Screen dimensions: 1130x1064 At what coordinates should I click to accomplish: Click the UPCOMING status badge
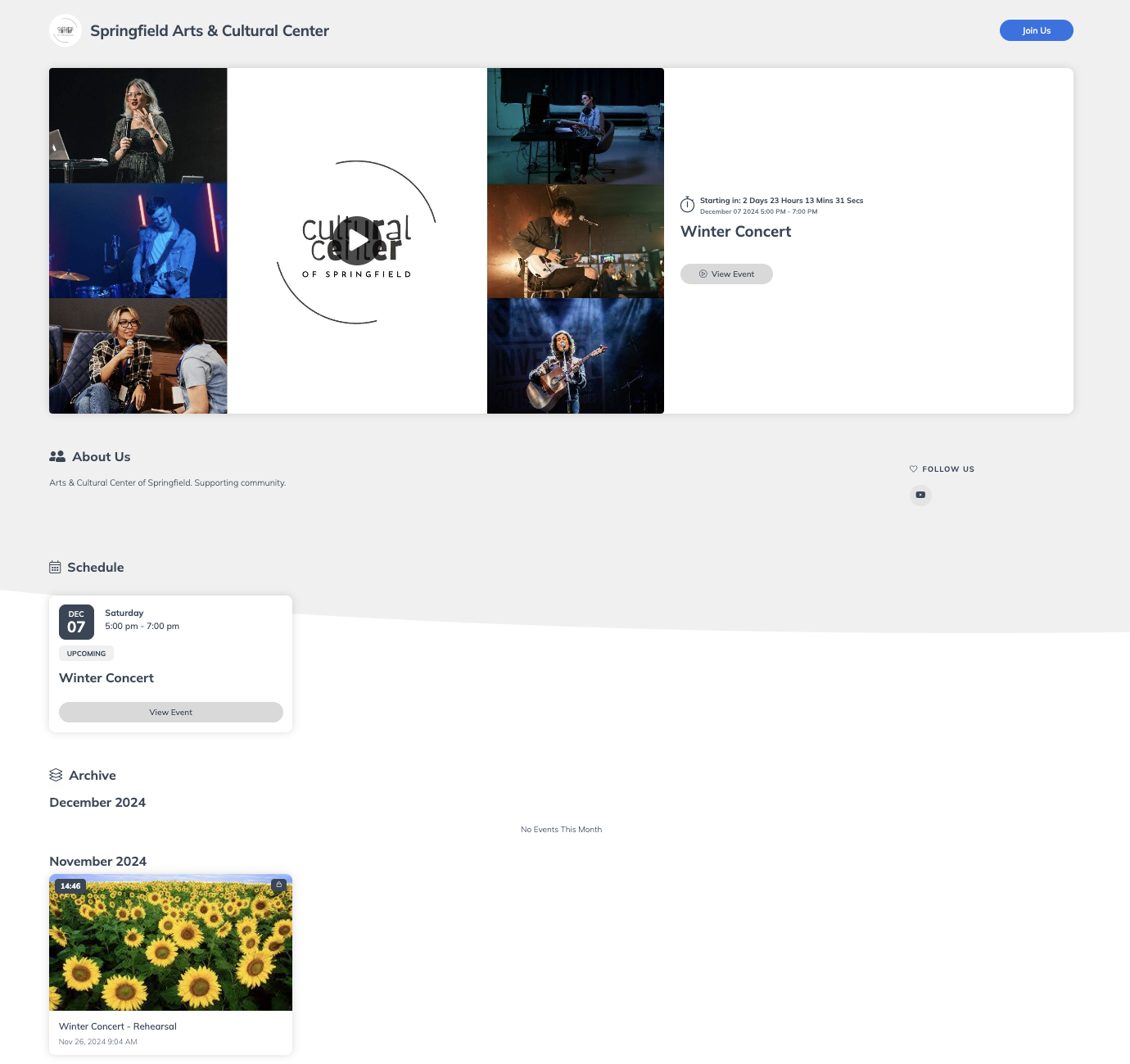point(86,654)
